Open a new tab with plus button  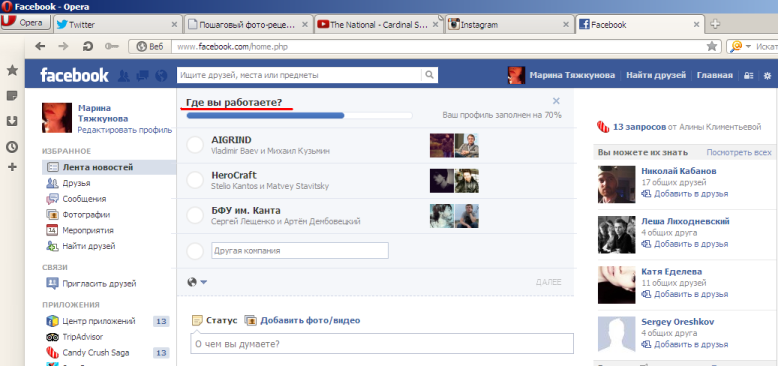tap(715, 24)
